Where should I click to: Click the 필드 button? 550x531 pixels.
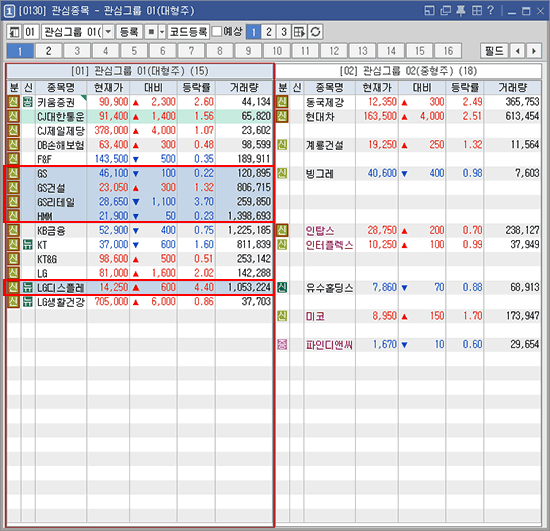point(494,51)
